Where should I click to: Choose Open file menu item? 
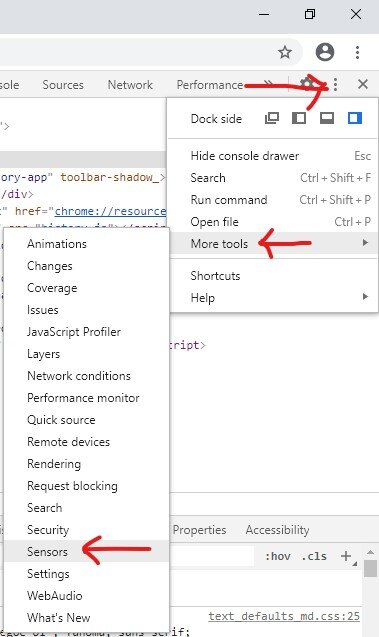pos(273,221)
